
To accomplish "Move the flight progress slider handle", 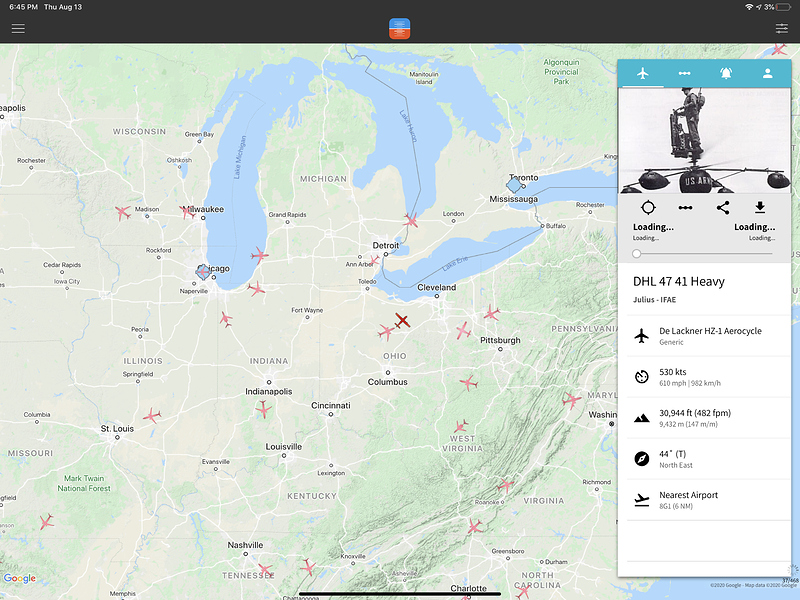I will [636, 254].
